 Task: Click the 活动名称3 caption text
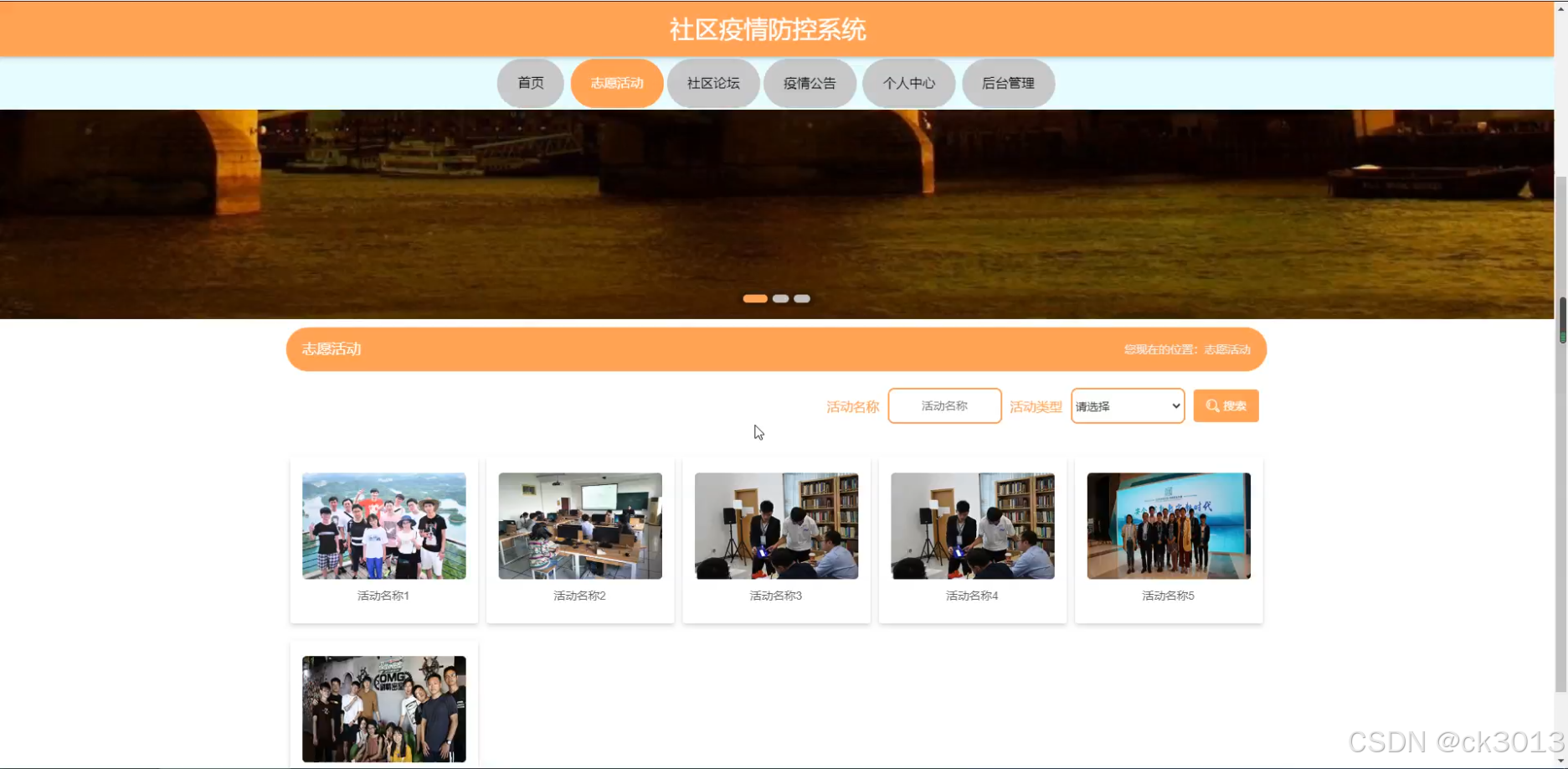[776, 596]
